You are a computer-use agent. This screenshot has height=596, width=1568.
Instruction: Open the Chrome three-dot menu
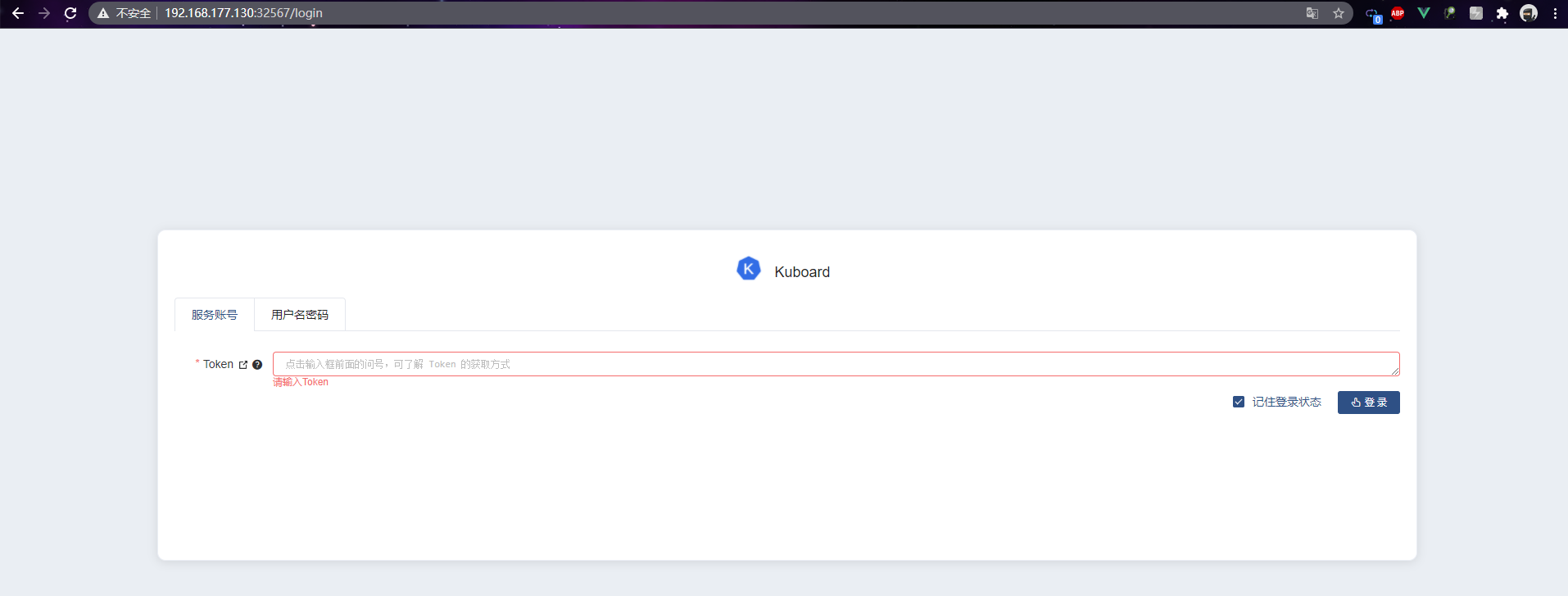pyautogui.click(x=1555, y=13)
